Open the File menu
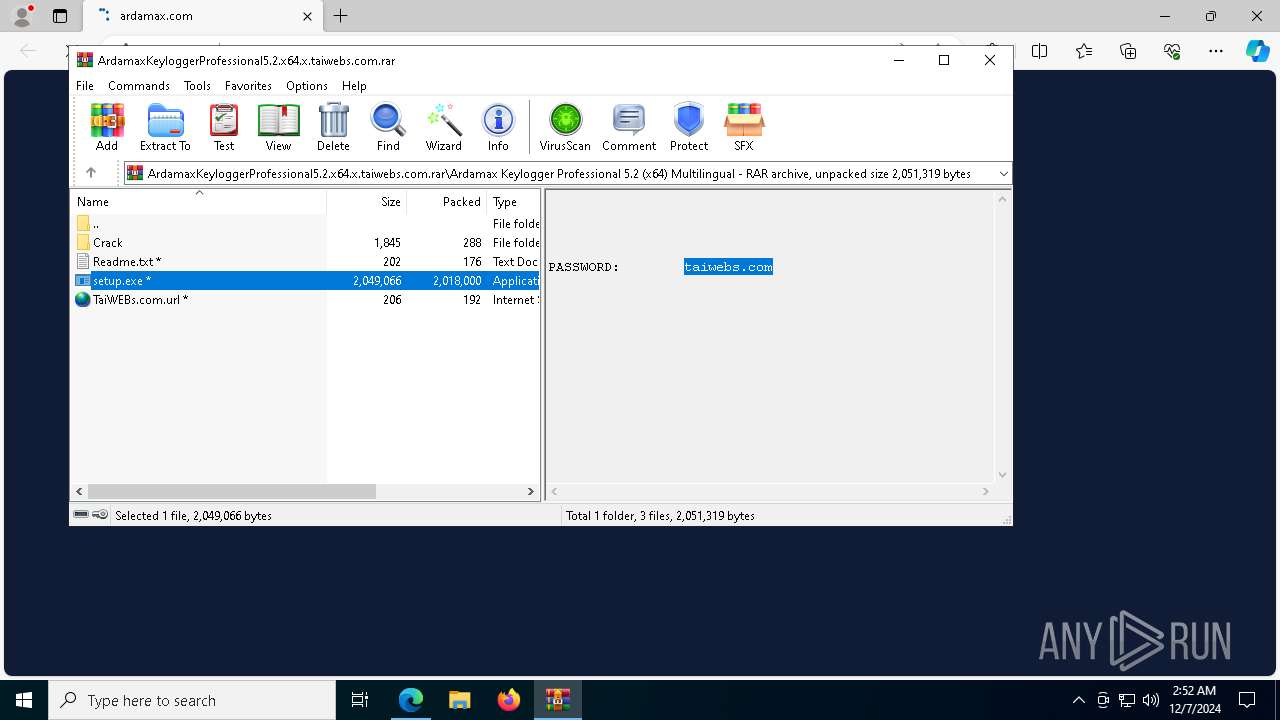Viewport: 1280px width, 720px height. coord(85,85)
